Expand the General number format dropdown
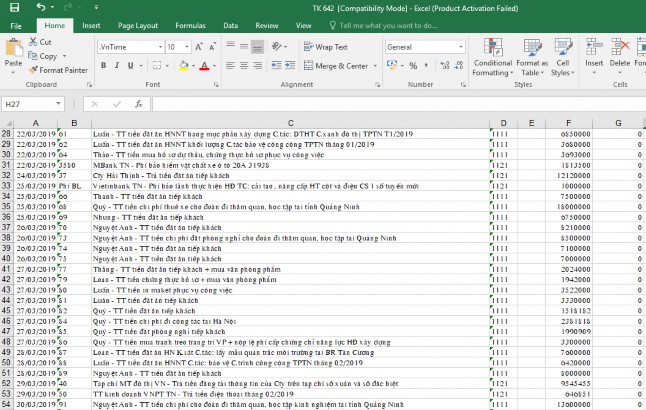 tap(461, 47)
